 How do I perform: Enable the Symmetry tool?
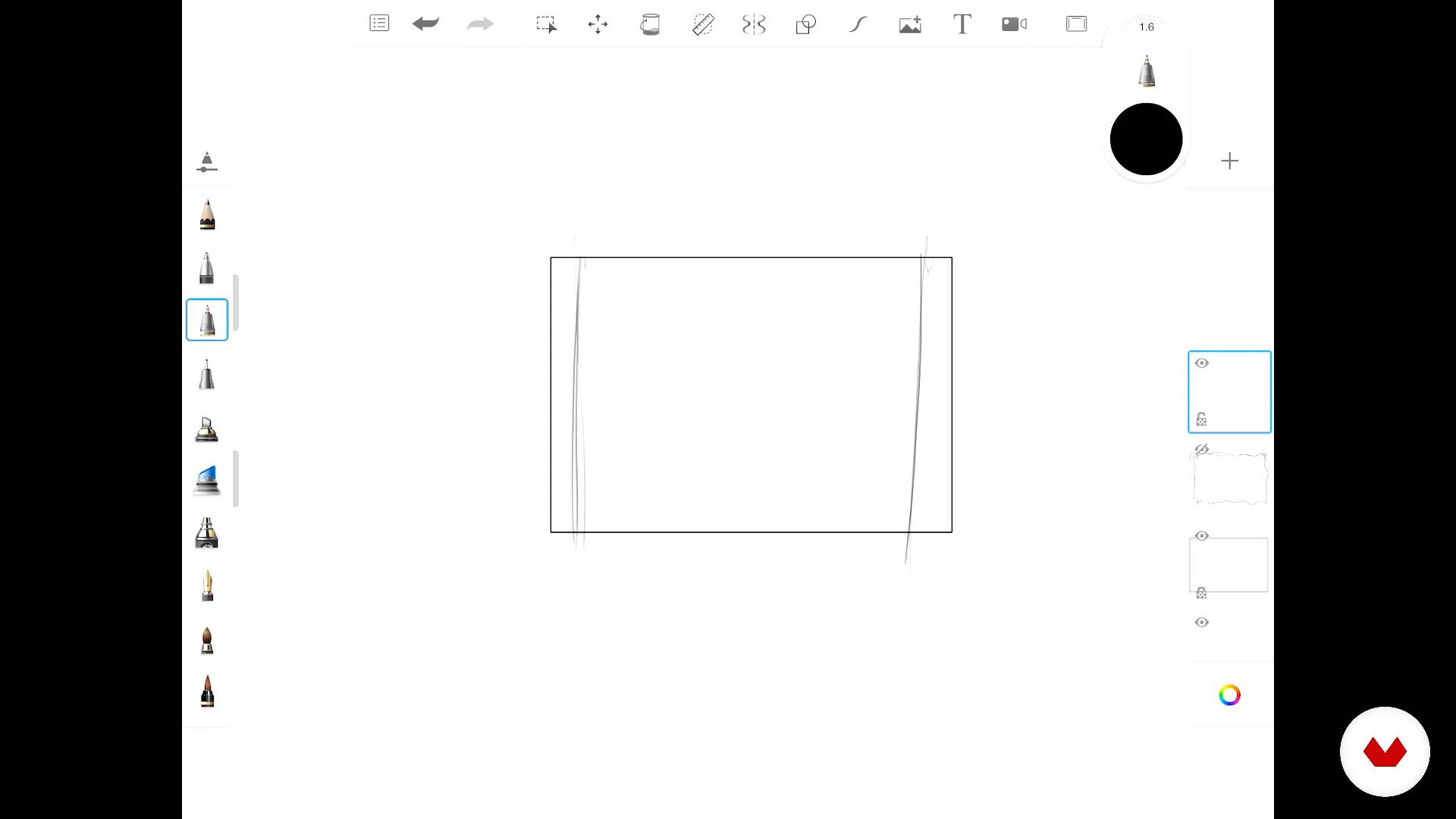pos(754,24)
